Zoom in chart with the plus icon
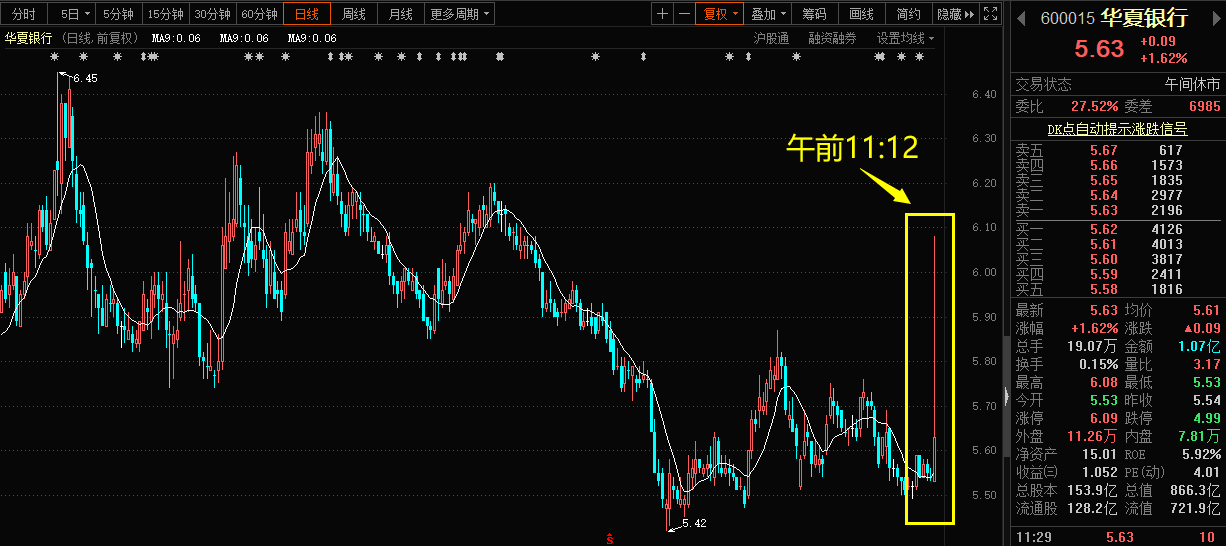Image resolution: width=1226 pixels, height=546 pixels. click(663, 14)
